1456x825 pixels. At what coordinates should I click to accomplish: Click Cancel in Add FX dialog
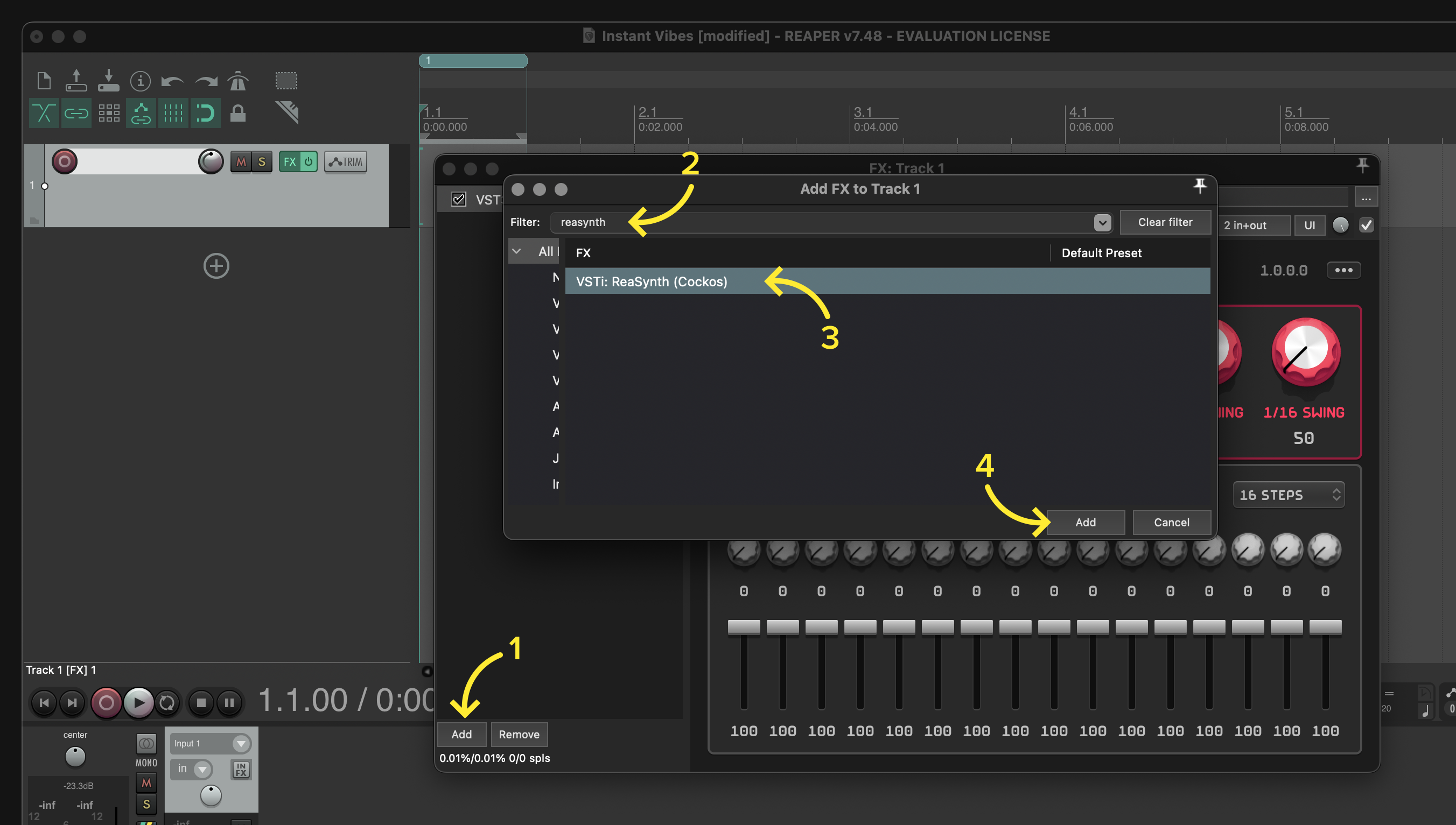[1172, 522]
